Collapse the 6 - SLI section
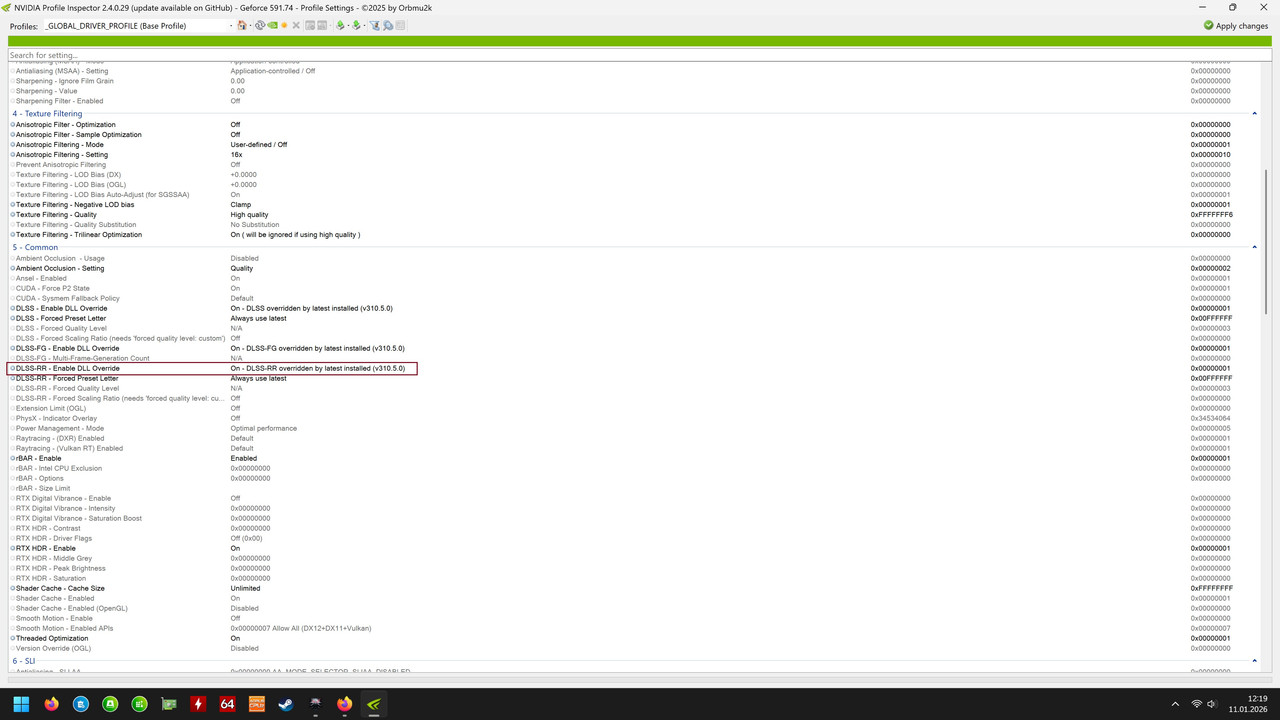 coord(1255,661)
